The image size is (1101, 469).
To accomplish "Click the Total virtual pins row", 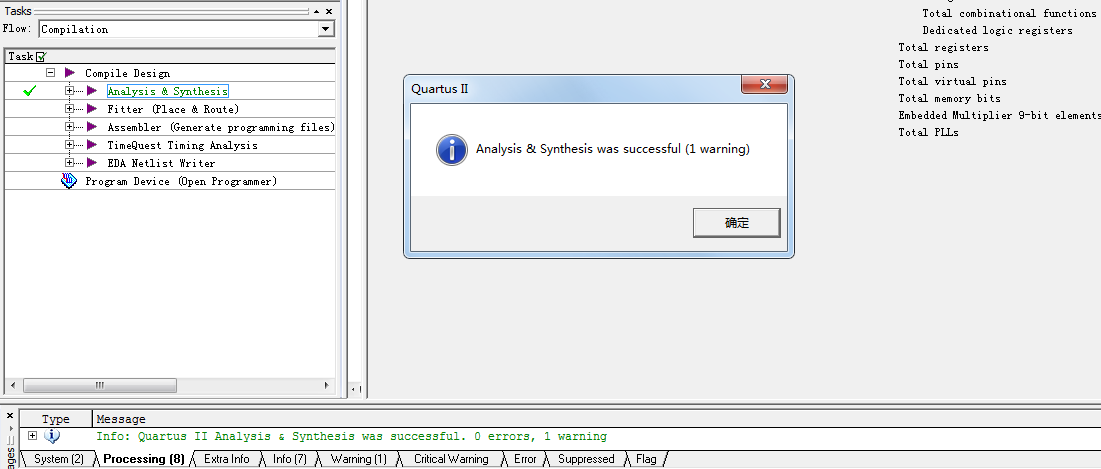I will coord(952,81).
